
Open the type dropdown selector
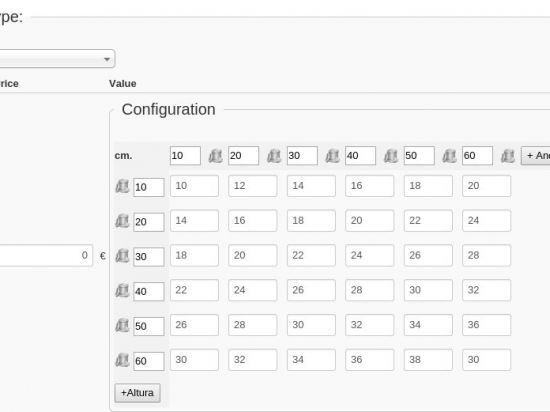(x=57, y=59)
